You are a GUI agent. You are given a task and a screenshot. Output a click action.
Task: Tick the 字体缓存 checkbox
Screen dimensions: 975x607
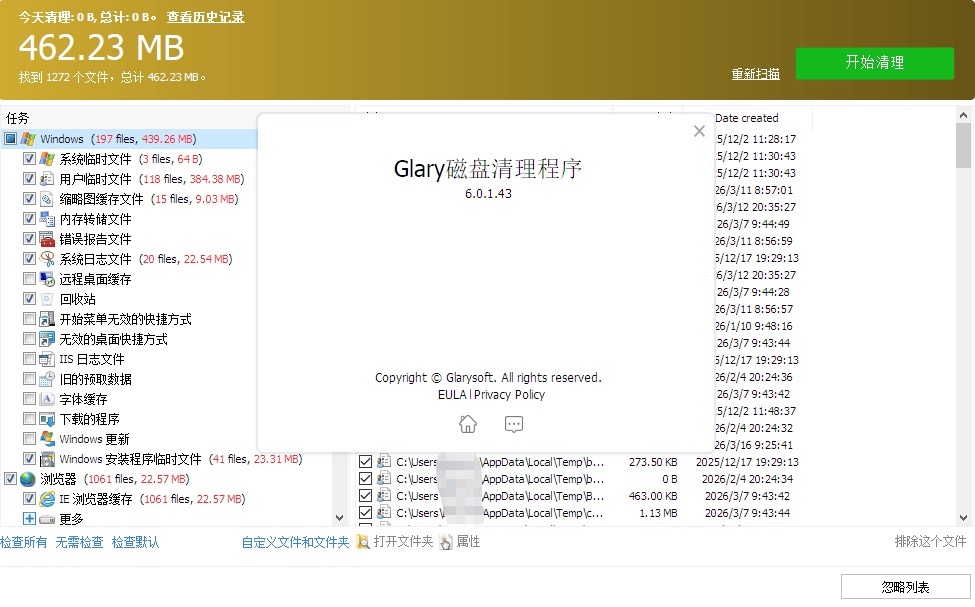click(29, 399)
